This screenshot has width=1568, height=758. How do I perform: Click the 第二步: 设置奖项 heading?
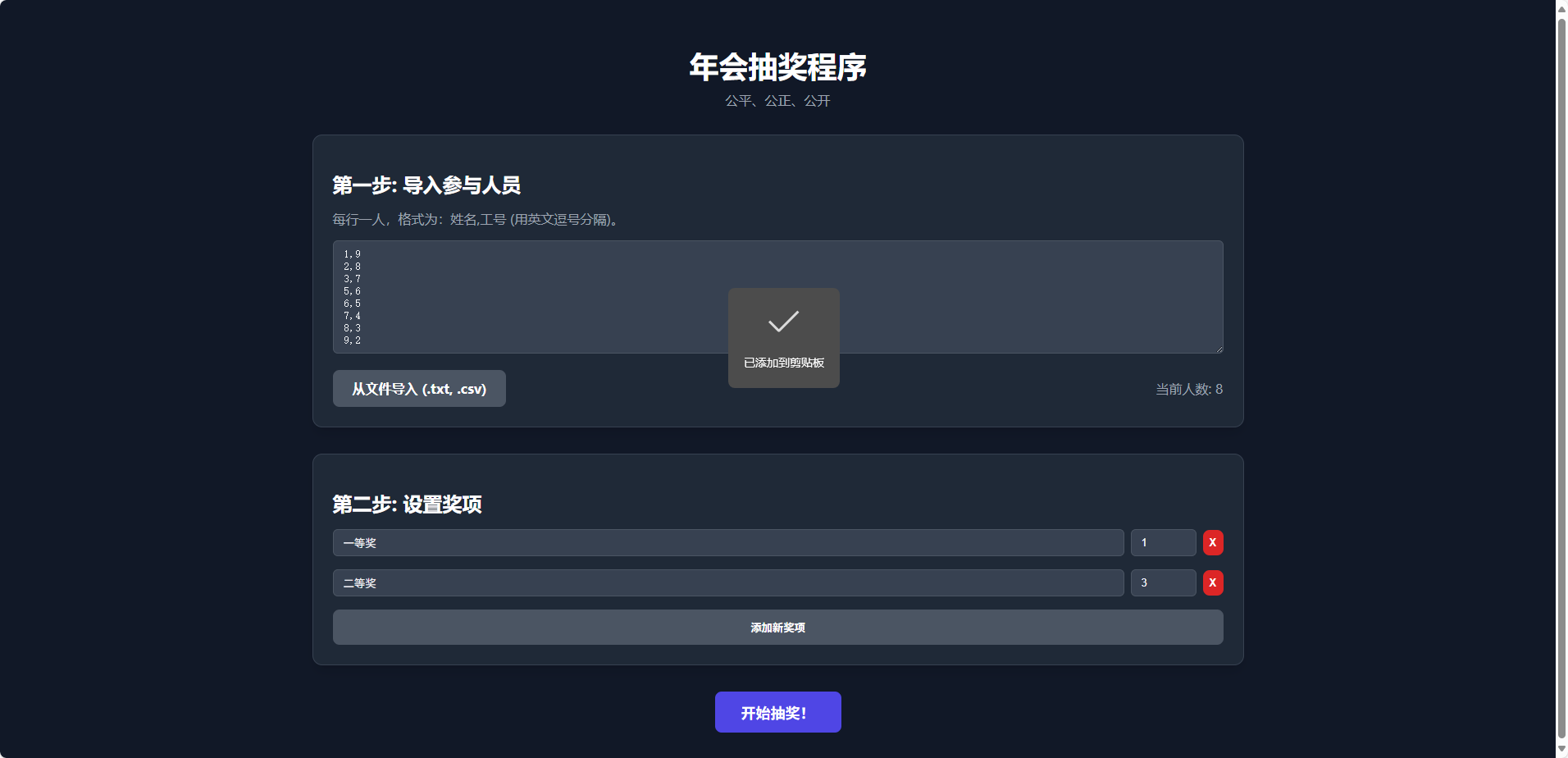tap(407, 505)
